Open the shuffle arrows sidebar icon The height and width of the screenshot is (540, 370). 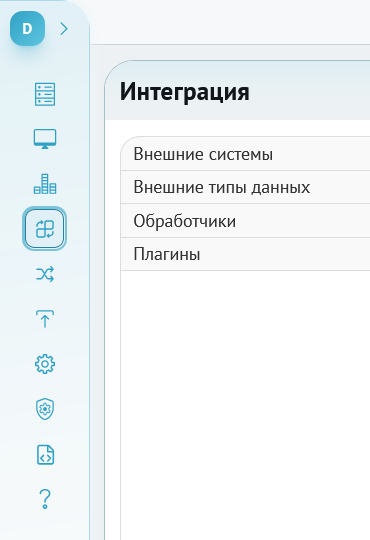pyautogui.click(x=45, y=274)
